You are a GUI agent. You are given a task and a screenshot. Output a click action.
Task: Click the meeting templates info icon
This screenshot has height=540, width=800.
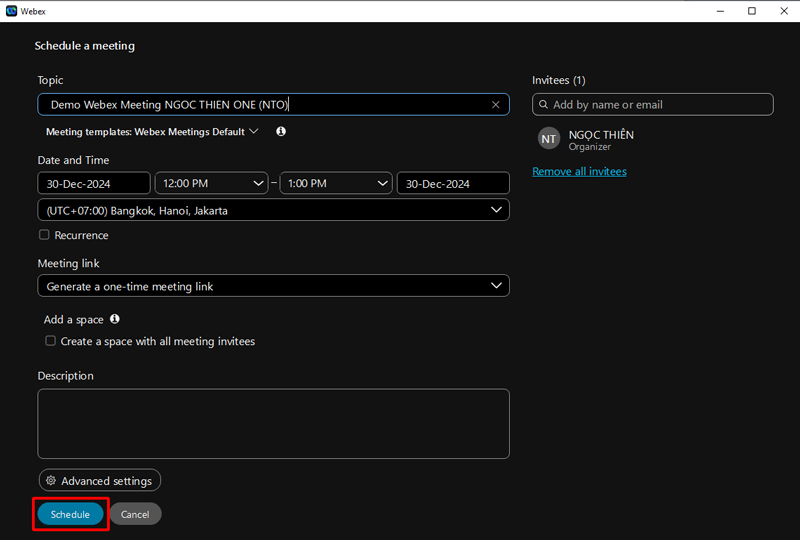click(281, 132)
